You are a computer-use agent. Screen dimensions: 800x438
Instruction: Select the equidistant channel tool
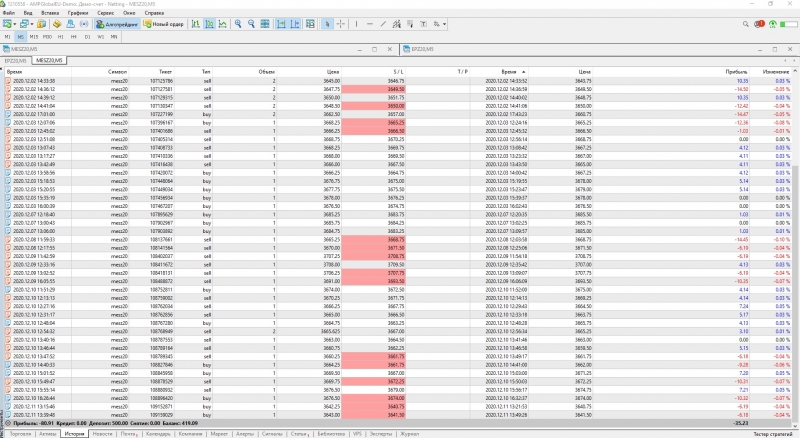(396, 24)
